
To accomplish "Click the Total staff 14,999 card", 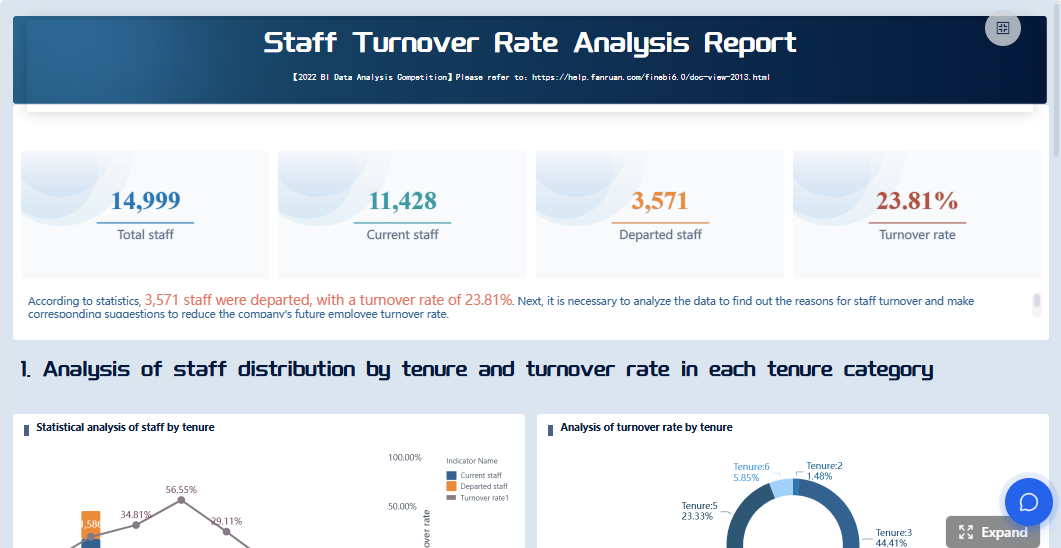I will pyautogui.click(x=145, y=214).
